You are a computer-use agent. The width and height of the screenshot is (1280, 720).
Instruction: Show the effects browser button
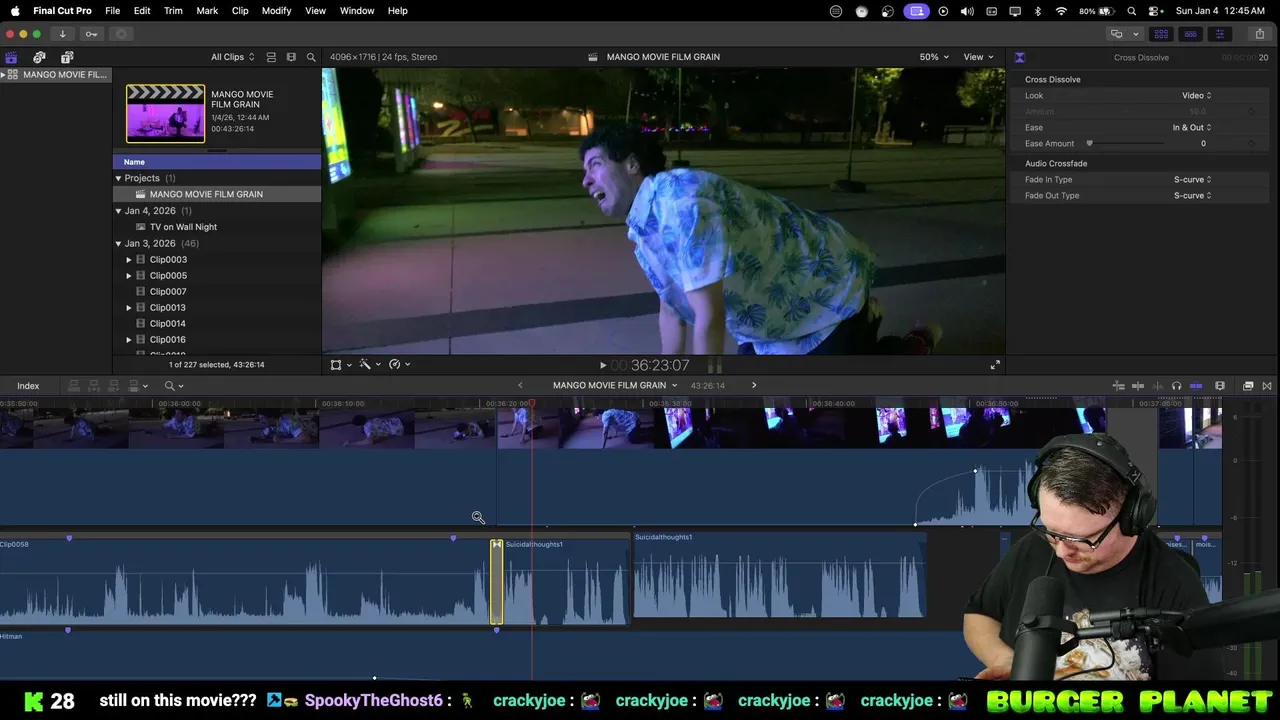(x=1248, y=386)
